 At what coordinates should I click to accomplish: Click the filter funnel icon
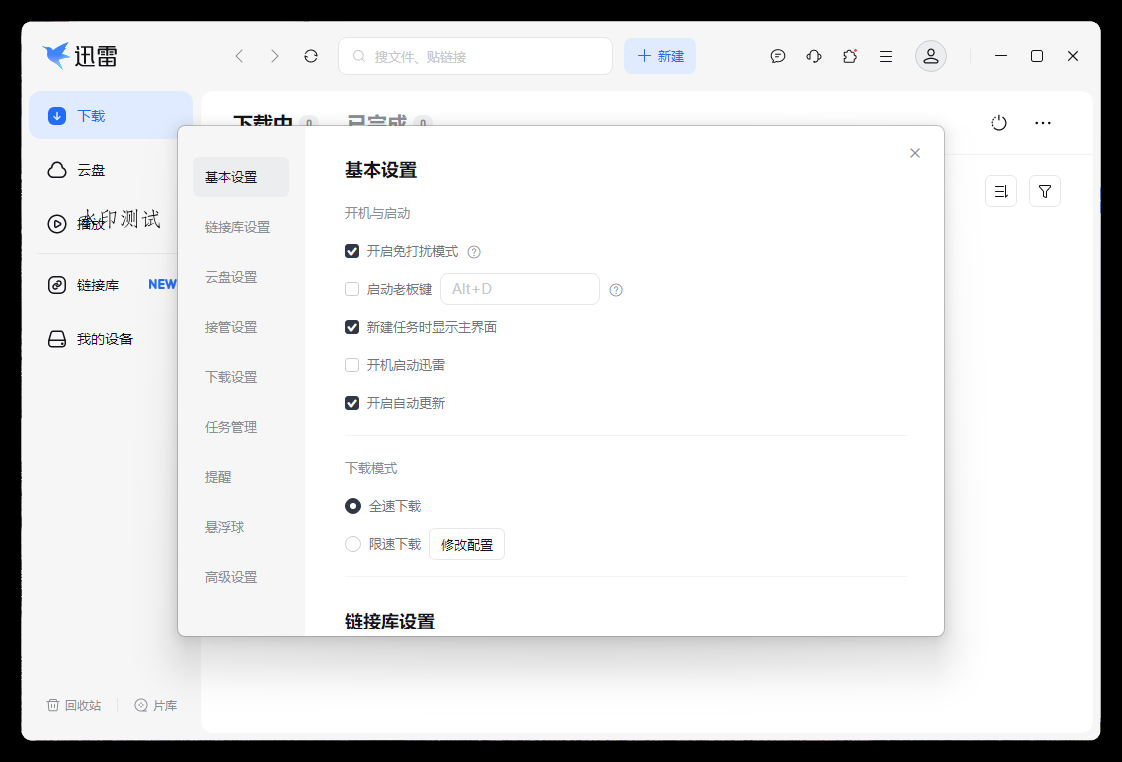[x=1045, y=191]
